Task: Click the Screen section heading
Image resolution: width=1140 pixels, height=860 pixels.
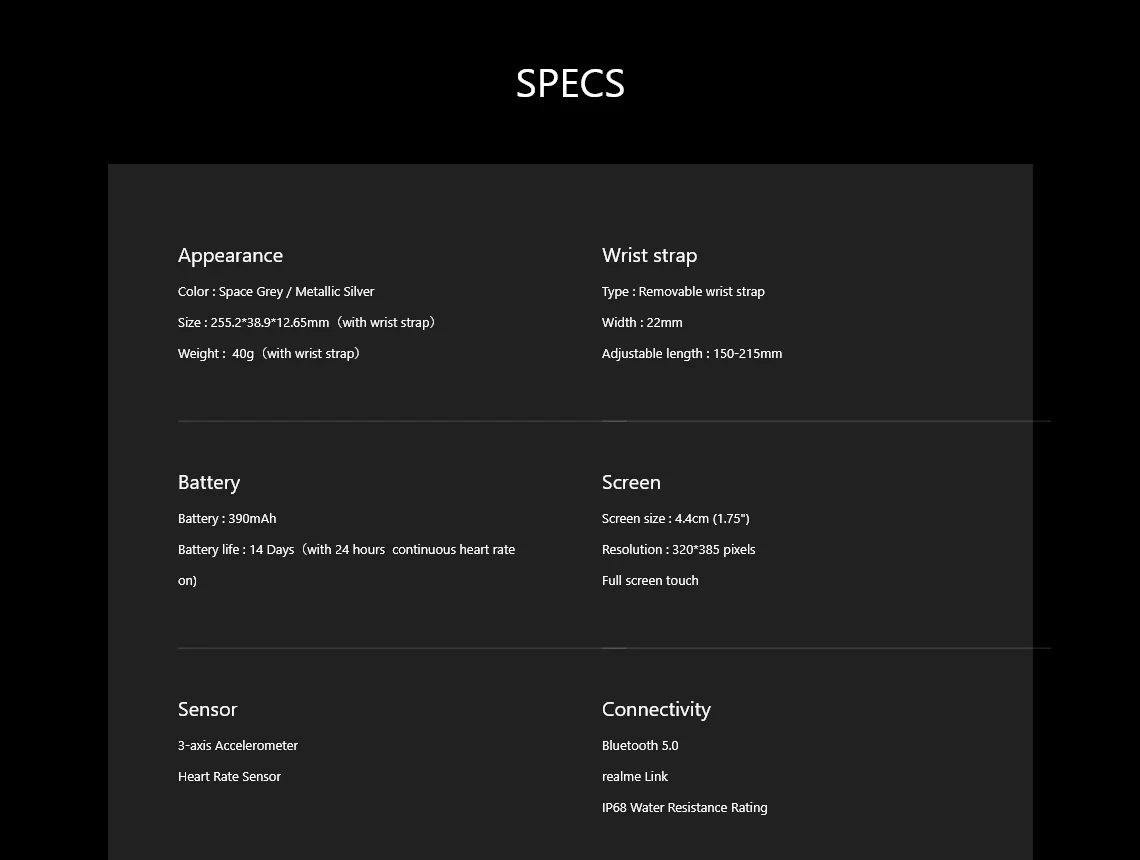Action: [631, 482]
